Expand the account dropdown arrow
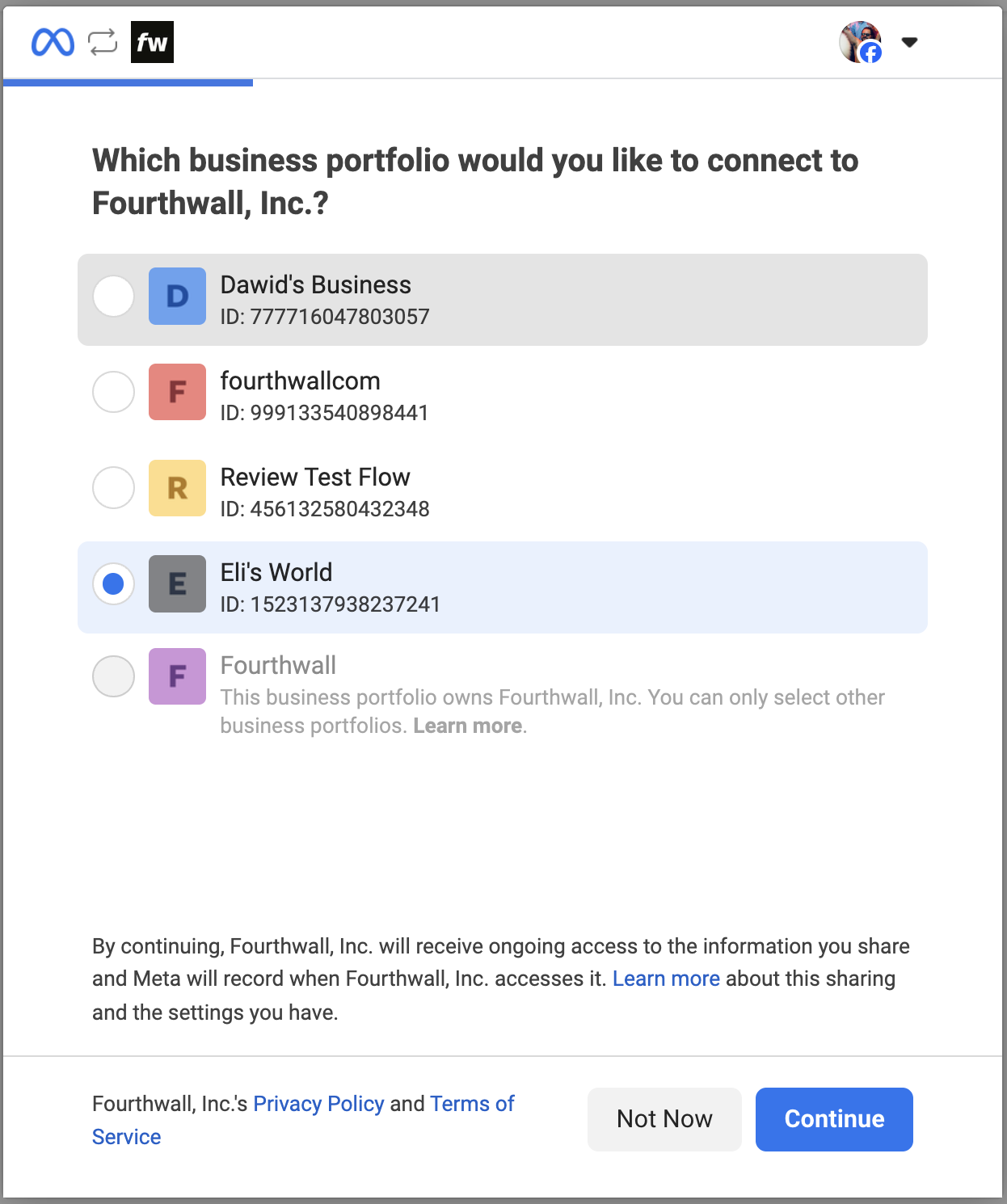The width and height of the screenshot is (1007, 1204). 909,42
